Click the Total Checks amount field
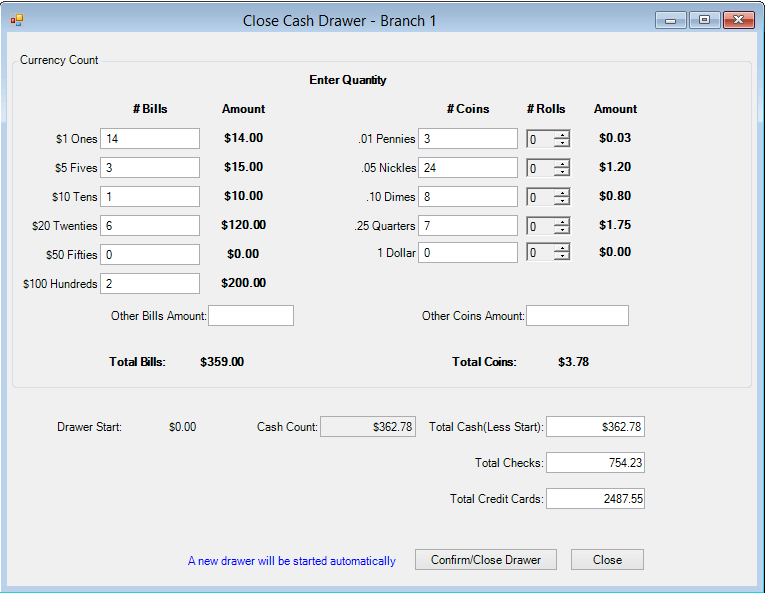 (x=595, y=463)
